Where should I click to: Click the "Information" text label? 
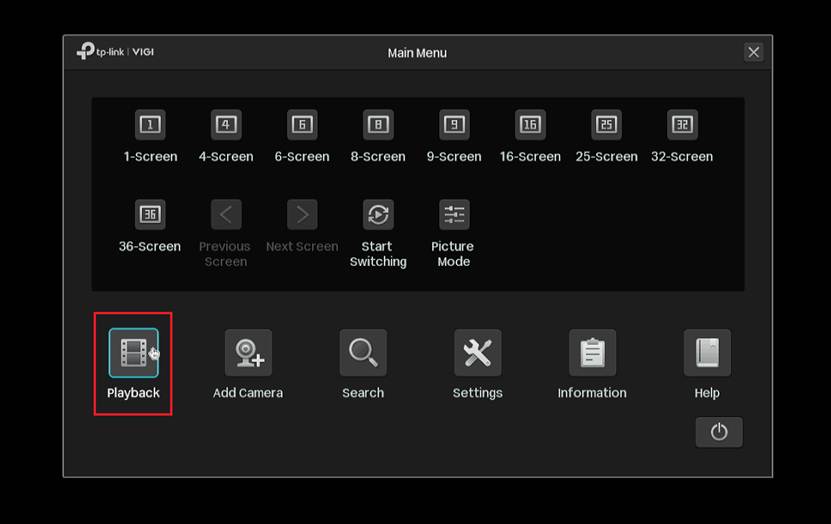[x=592, y=393]
